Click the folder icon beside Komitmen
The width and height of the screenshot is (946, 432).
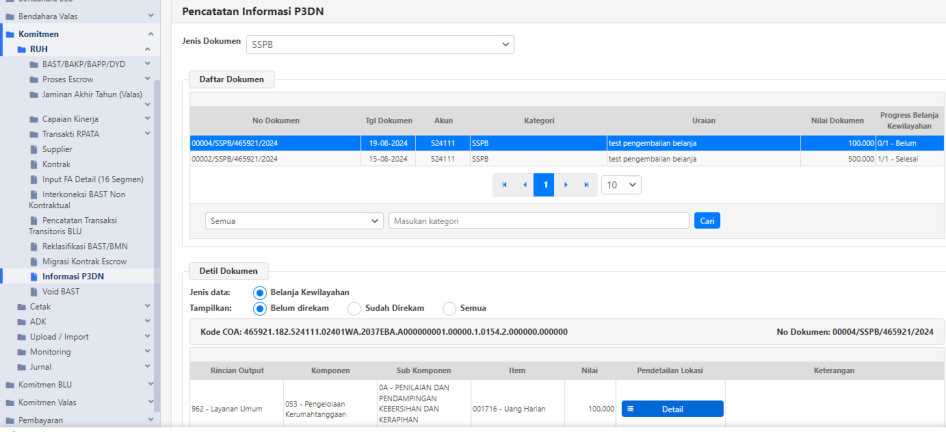(x=10, y=34)
